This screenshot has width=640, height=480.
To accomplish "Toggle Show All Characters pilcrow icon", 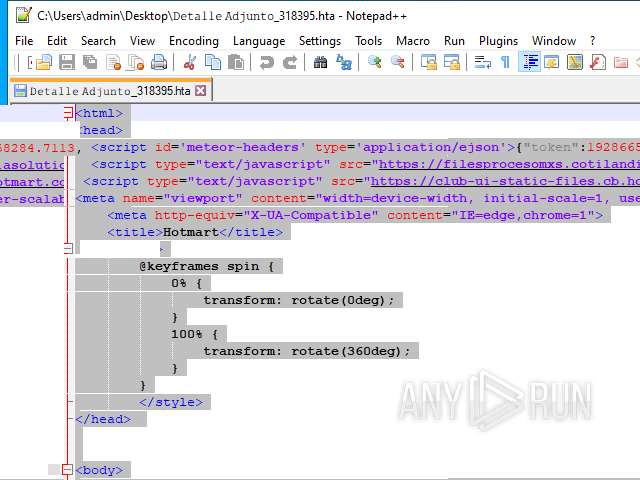I will 505,62.
